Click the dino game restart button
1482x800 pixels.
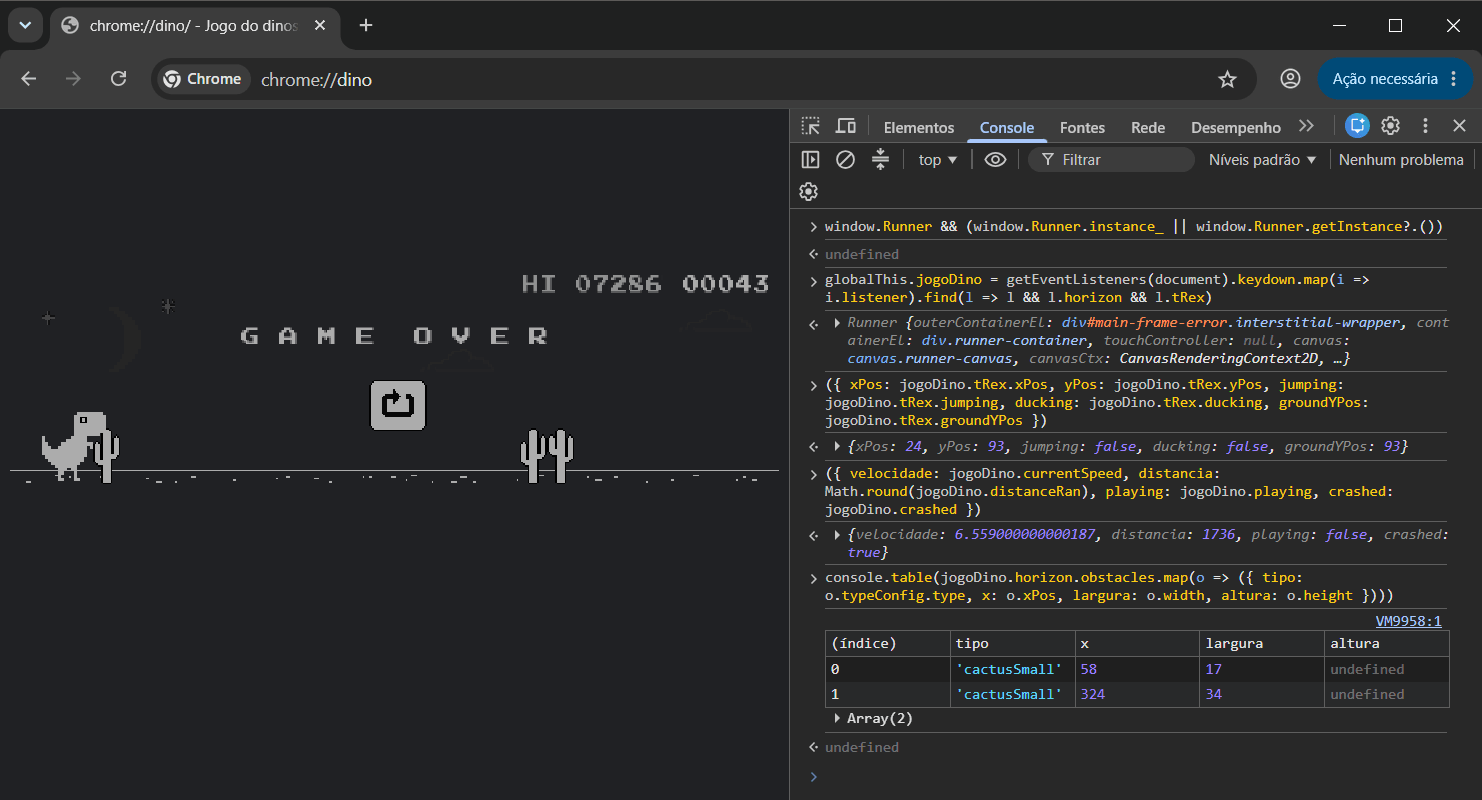tap(398, 405)
